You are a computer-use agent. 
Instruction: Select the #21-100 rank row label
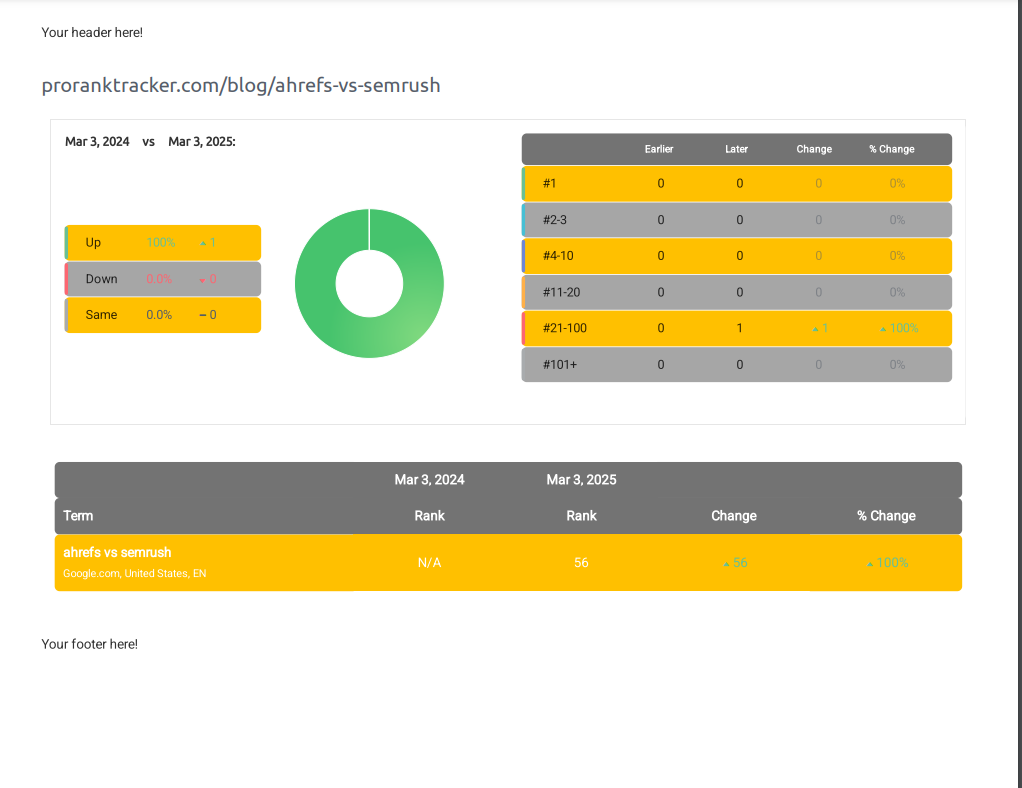tap(564, 328)
